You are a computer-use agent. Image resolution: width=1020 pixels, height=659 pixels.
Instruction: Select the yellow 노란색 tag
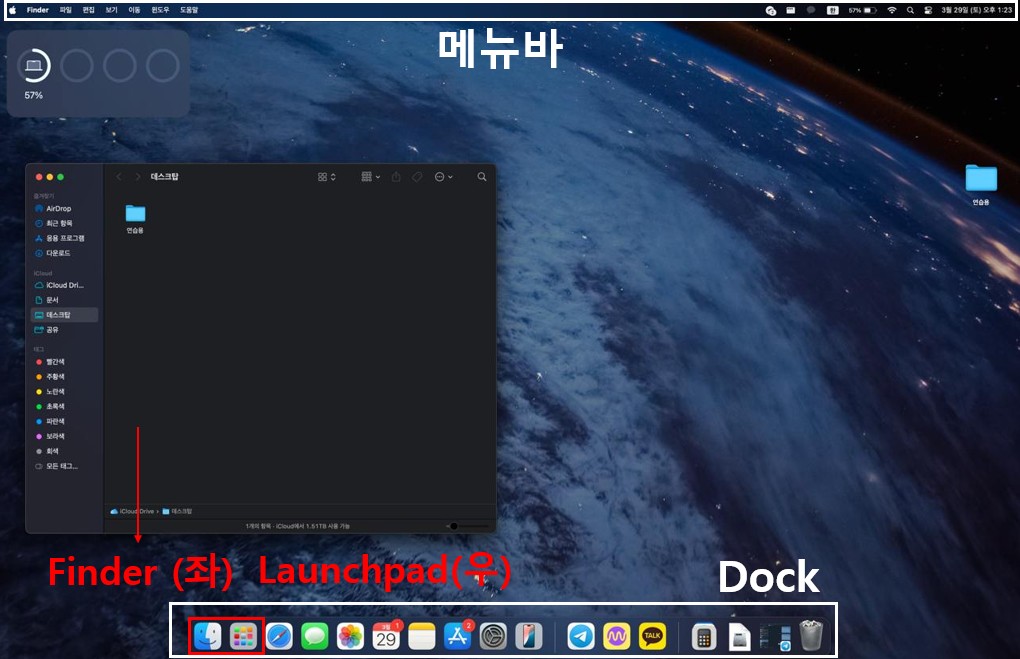click(64, 392)
